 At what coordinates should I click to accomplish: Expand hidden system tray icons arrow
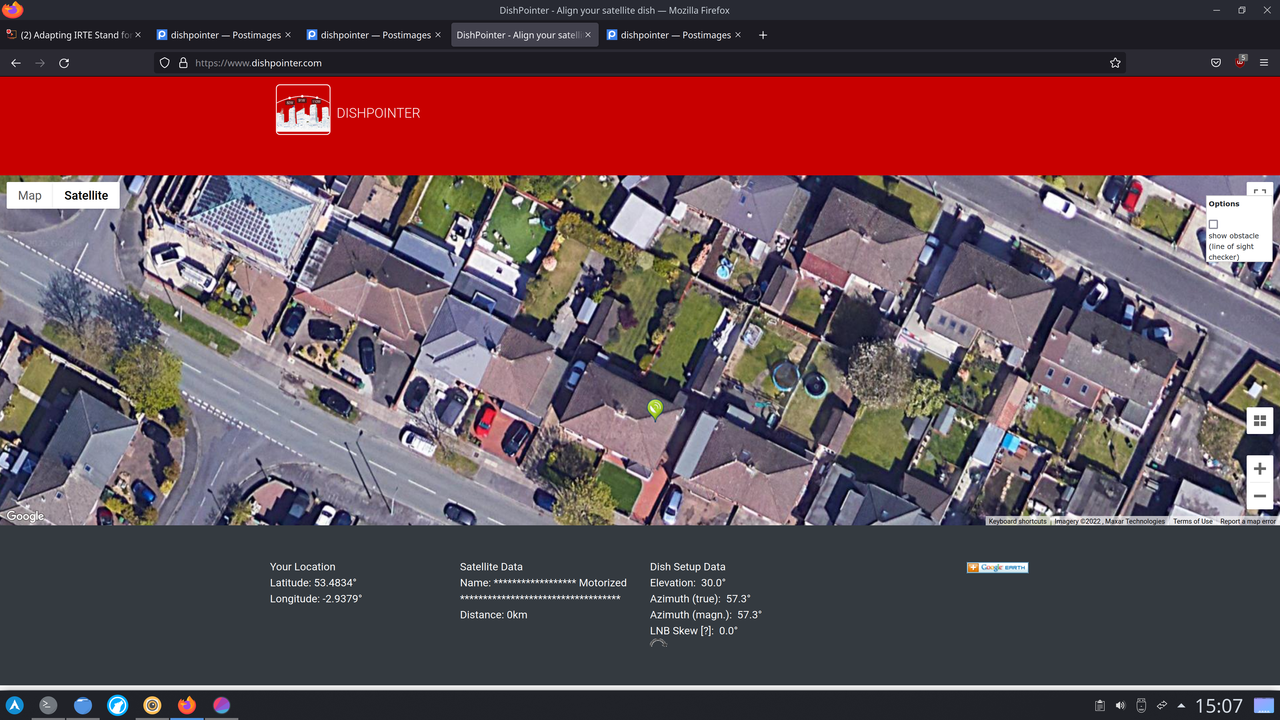point(1181,706)
